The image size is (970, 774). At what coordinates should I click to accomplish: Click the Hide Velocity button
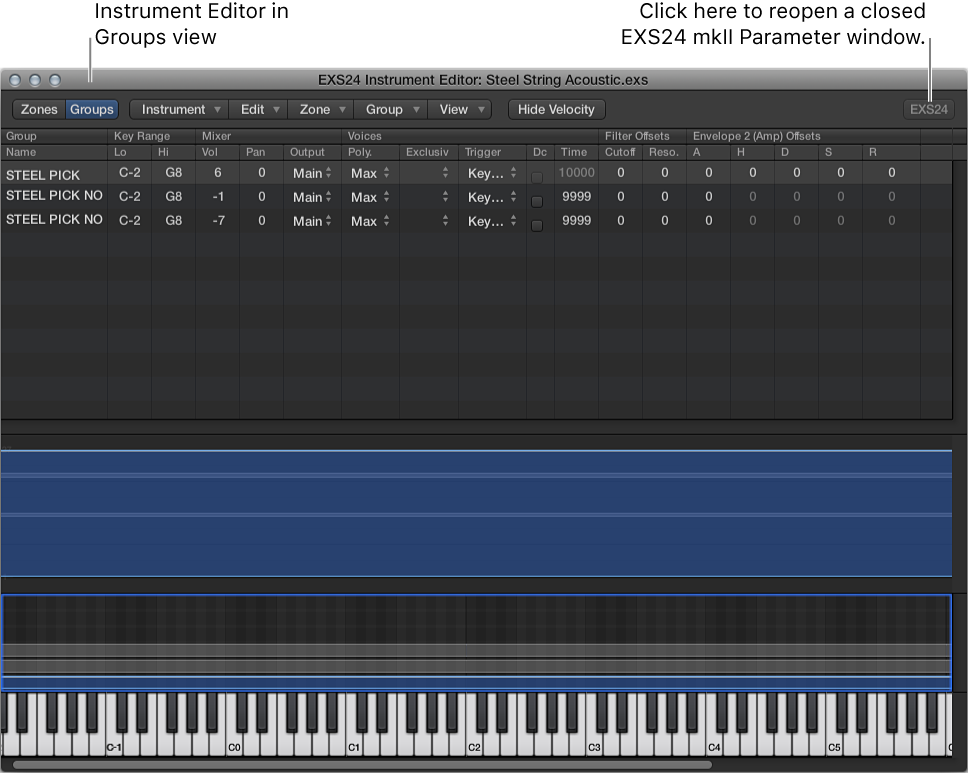pyautogui.click(x=556, y=109)
